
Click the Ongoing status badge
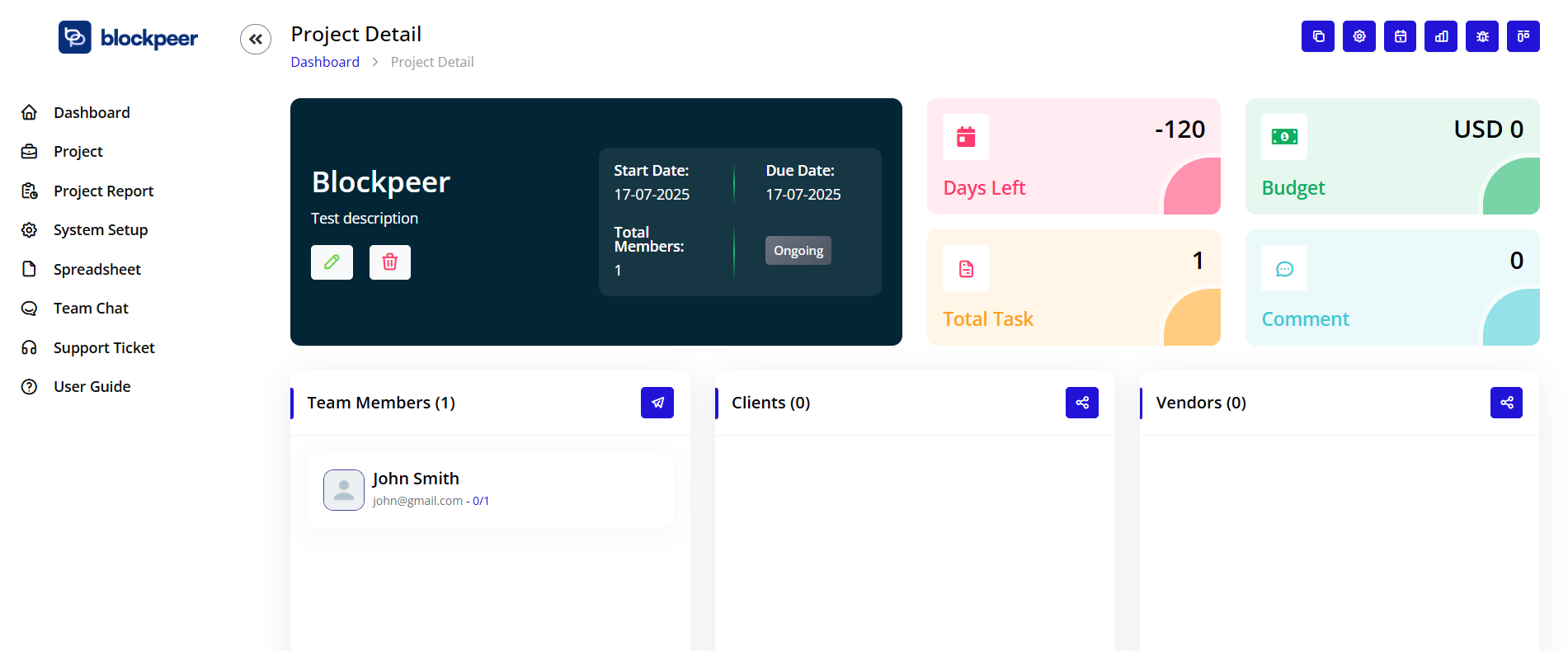coord(798,251)
